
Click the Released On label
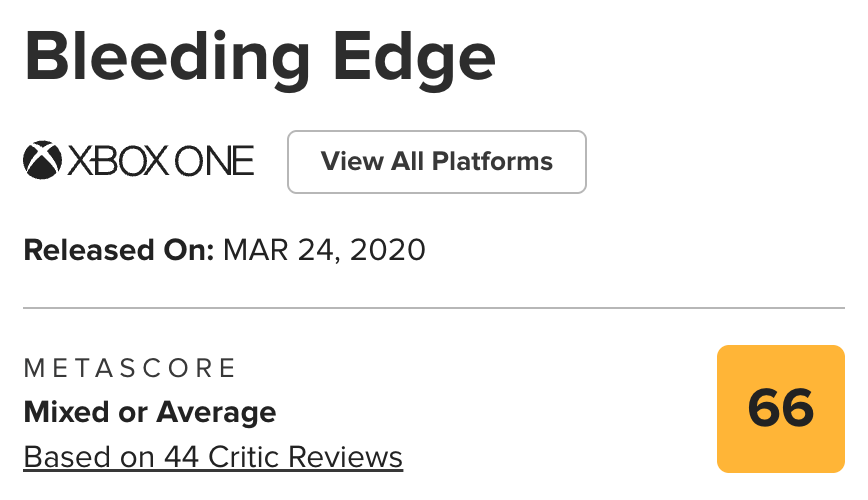119,249
